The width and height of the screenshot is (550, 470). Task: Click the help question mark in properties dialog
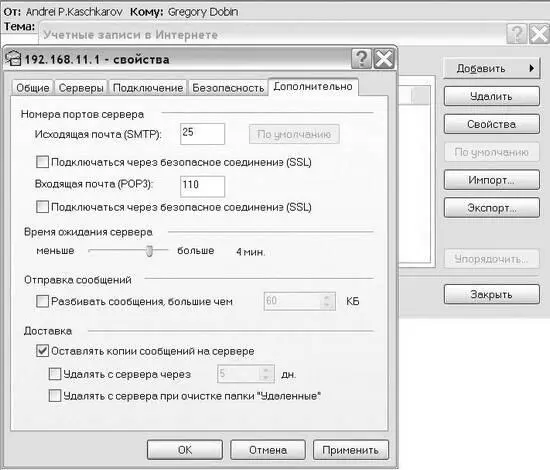(361, 59)
